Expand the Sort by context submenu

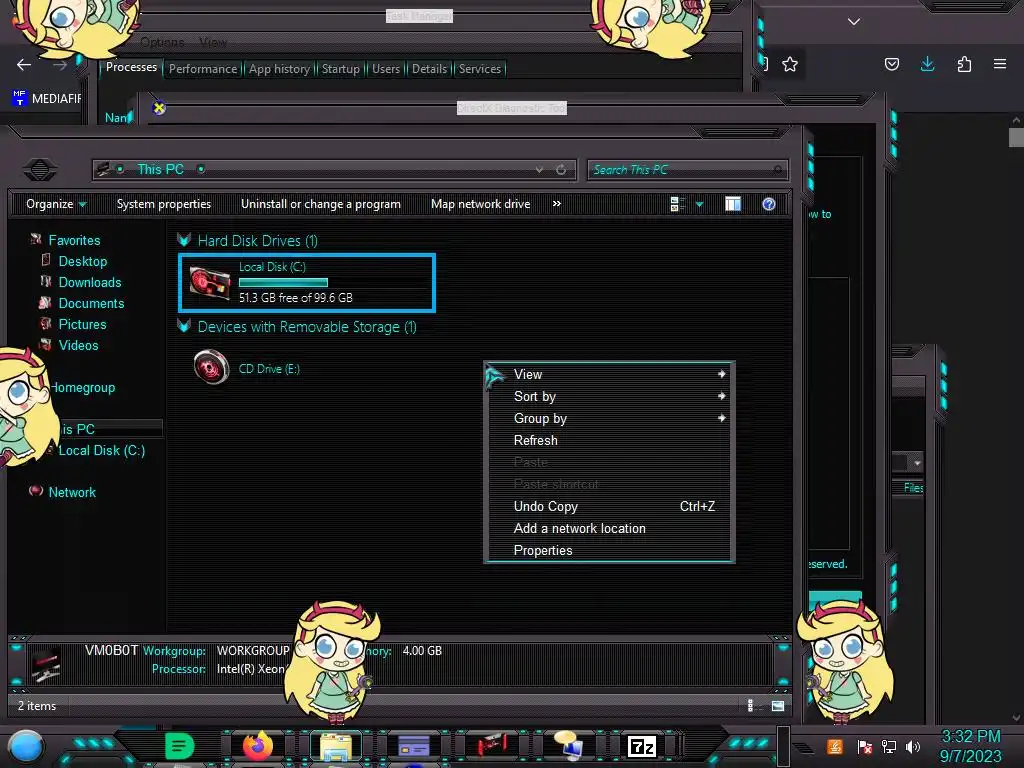pos(609,396)
